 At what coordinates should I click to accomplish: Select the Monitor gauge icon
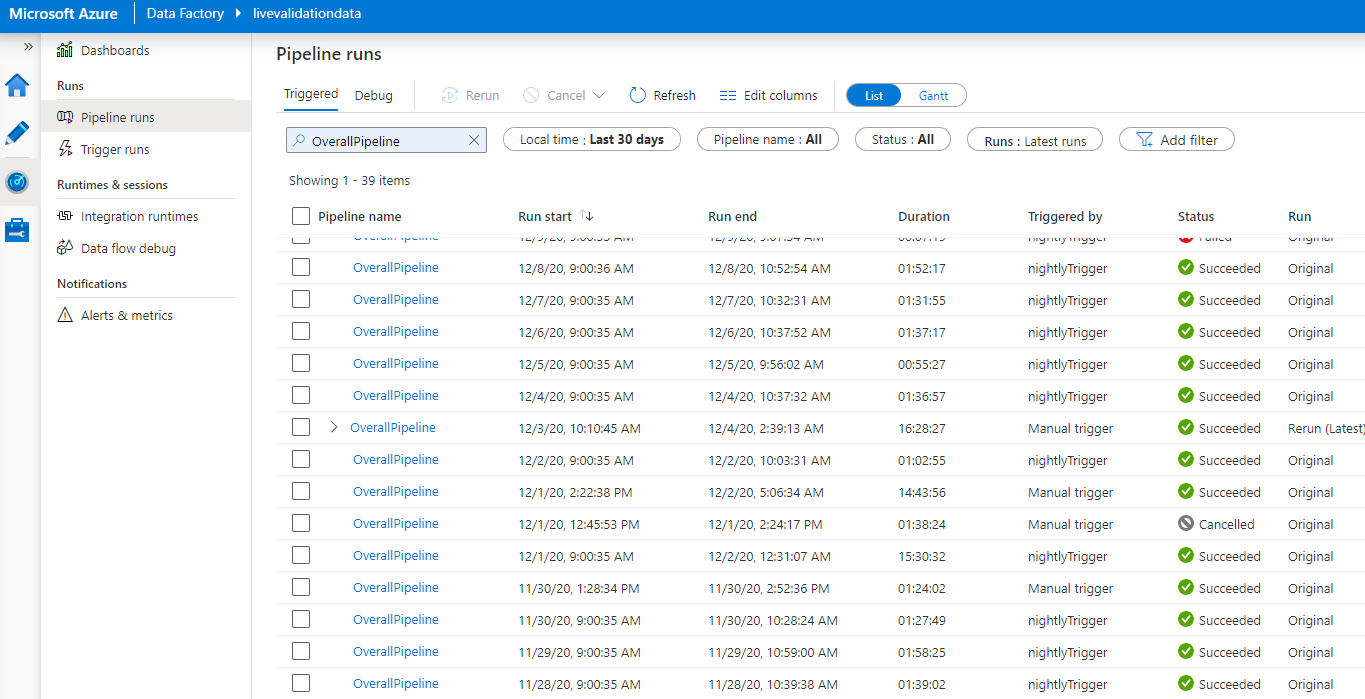[17, 182]
